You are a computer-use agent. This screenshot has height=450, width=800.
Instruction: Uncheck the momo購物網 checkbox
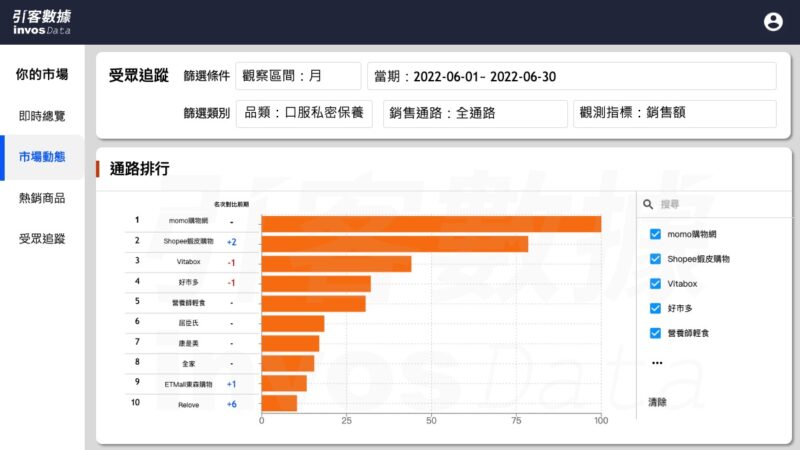point(656,234)
